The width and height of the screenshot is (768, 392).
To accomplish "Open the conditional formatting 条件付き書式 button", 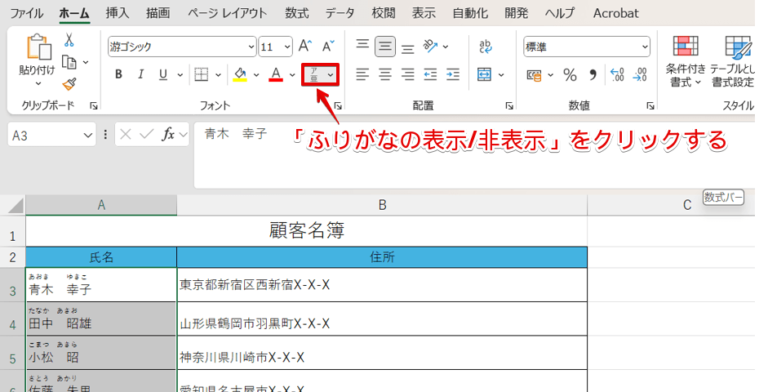I will click(x=685, y=61).
